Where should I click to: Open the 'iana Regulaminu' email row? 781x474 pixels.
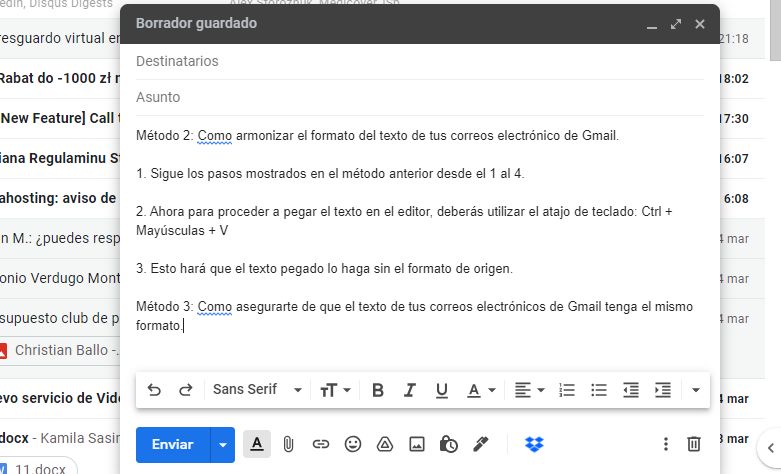60,158
